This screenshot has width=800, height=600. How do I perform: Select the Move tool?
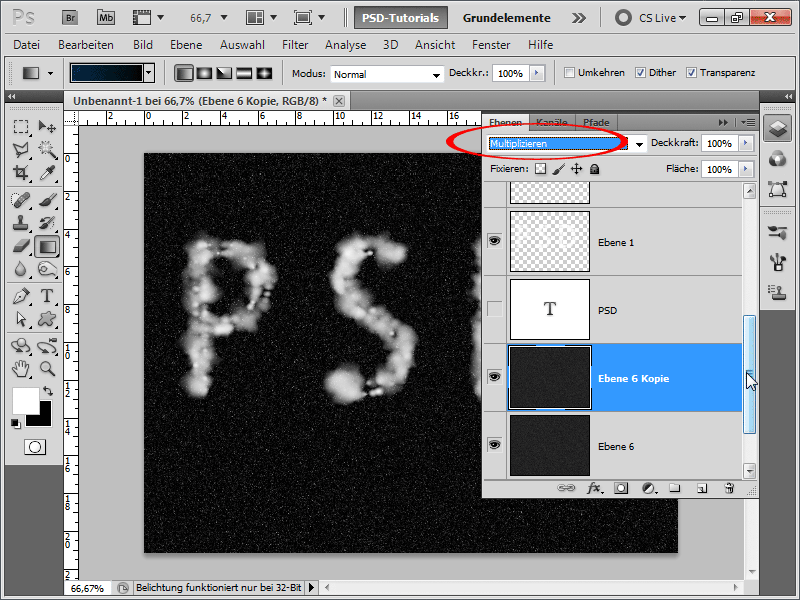pyautogui.click(x=47, y=126)
